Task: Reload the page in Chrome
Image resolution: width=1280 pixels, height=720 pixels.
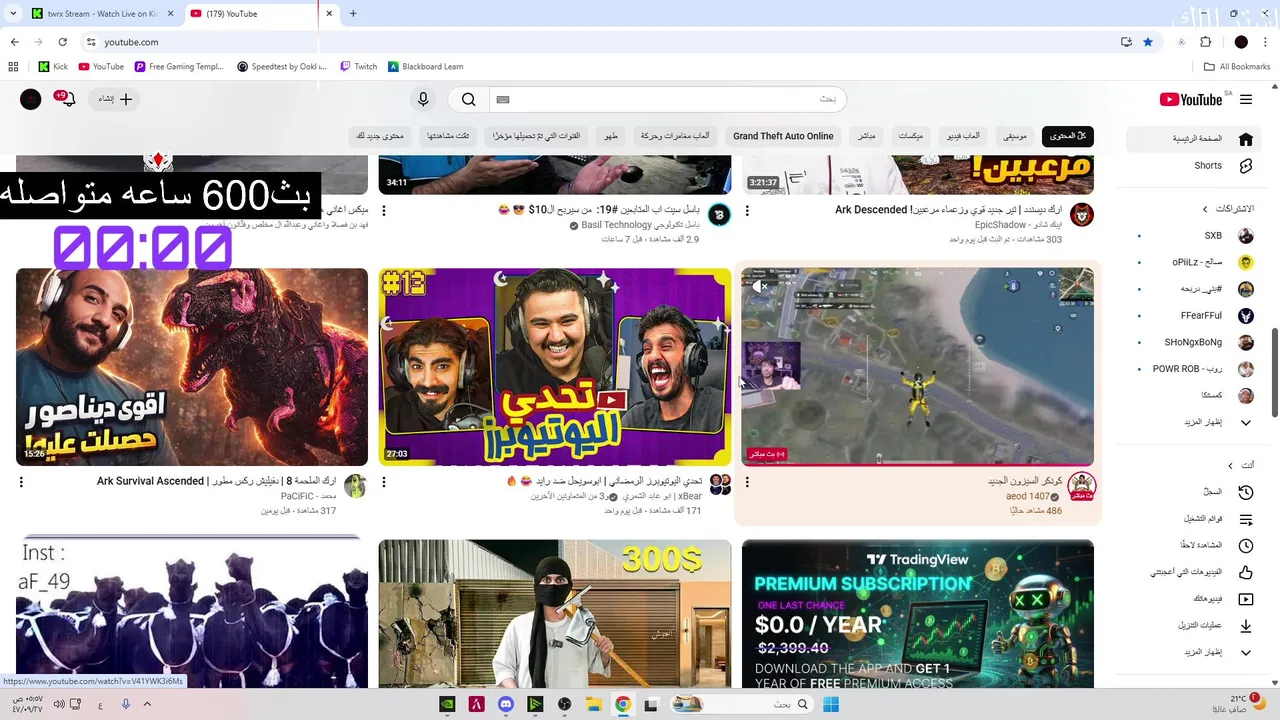Action: click(62, 42)
